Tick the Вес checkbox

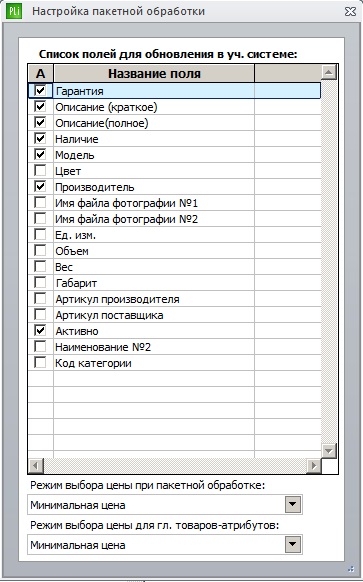click(x=40, y=266)
